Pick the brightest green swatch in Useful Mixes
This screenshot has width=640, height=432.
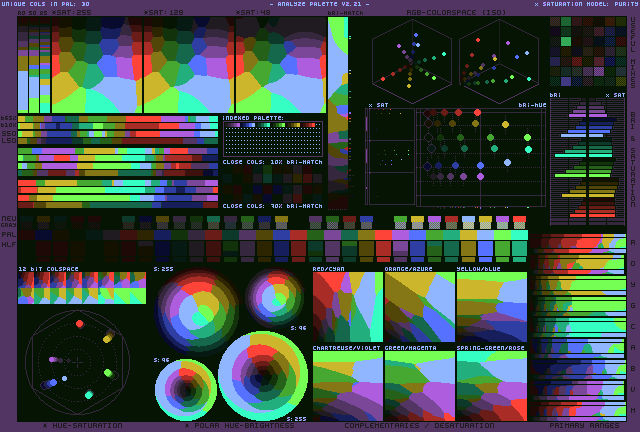pyautogui.click(x=566, y=41)
